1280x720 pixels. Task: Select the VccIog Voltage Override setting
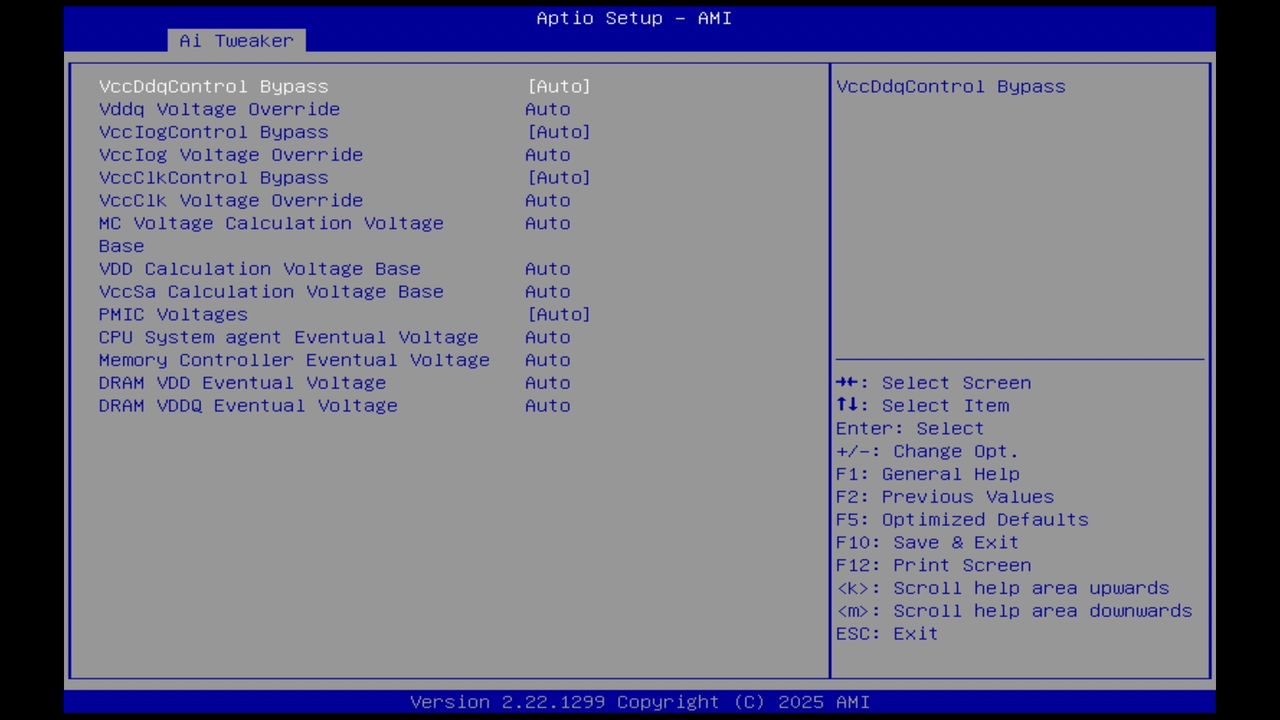tap(231, 155)
